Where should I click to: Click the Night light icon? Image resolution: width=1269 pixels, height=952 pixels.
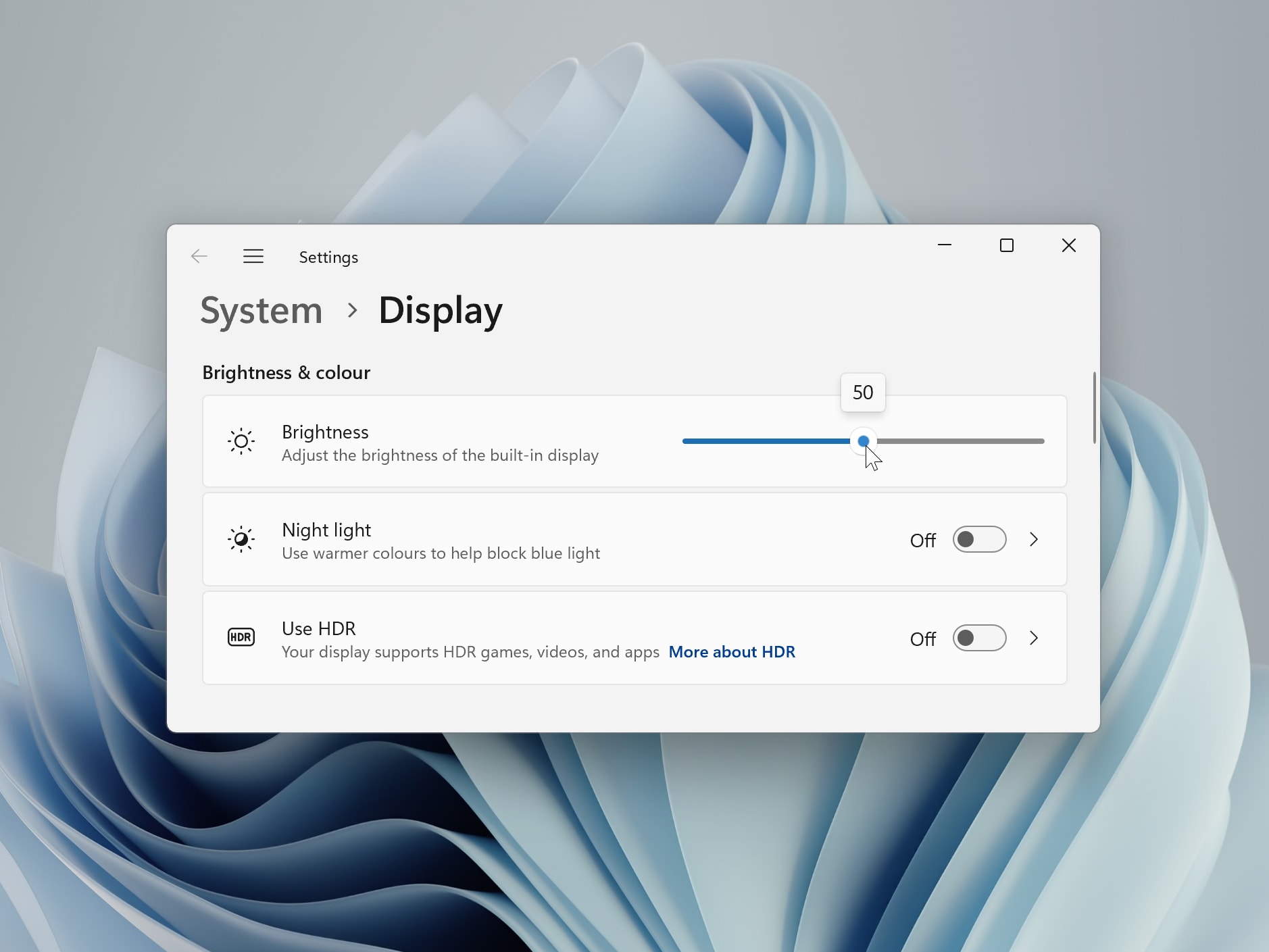point(241,538)
